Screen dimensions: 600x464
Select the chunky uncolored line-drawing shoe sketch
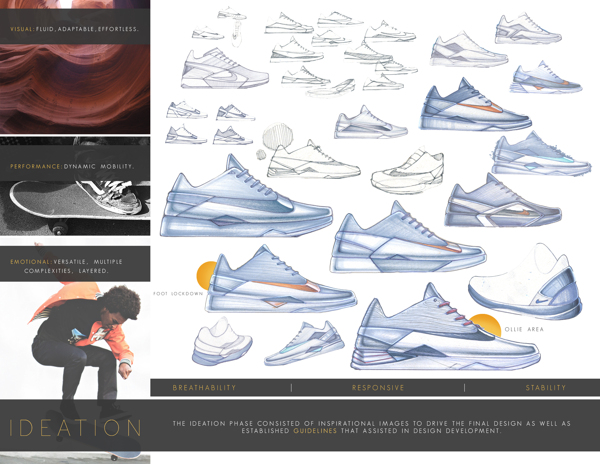click(x=408, y=171)
